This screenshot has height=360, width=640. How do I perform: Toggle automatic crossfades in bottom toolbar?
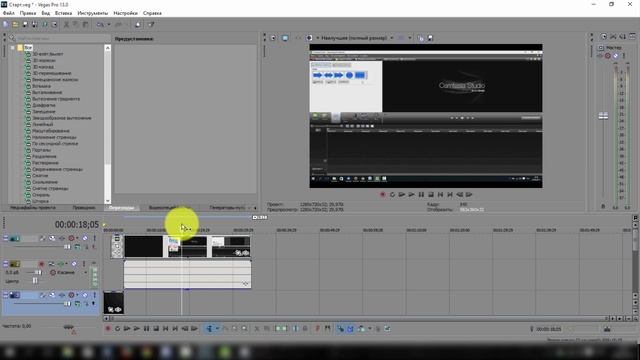coord(350,329)
